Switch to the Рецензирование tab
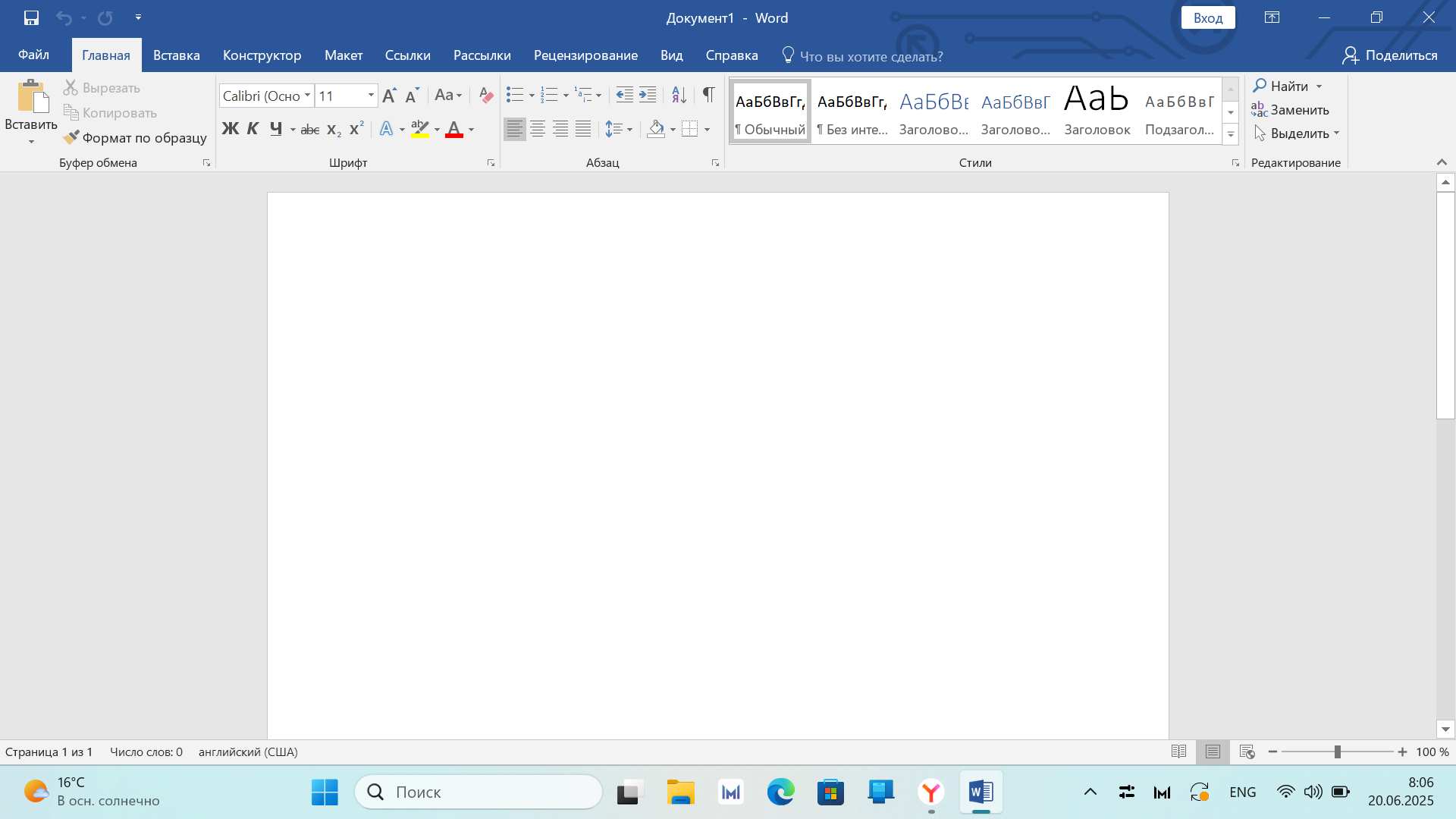Screen dimensions: 1456x819 pos(585,55)
